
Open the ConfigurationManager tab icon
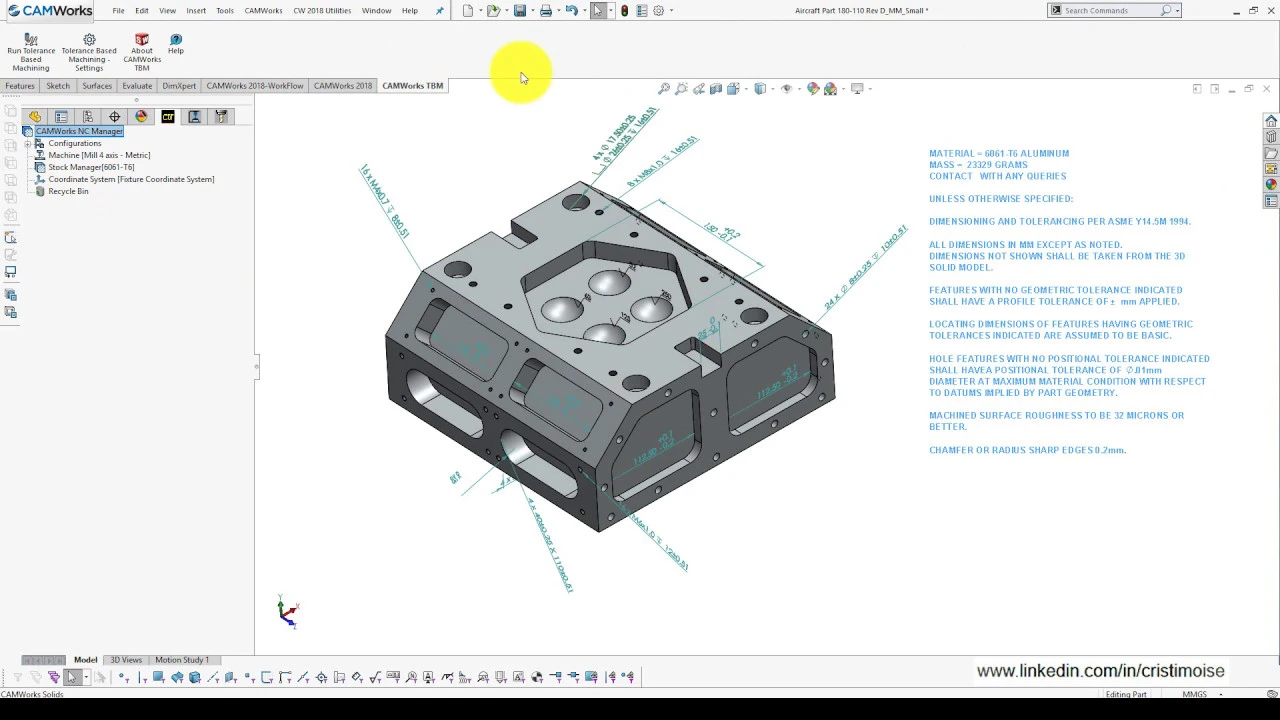[x=88, y=117]
